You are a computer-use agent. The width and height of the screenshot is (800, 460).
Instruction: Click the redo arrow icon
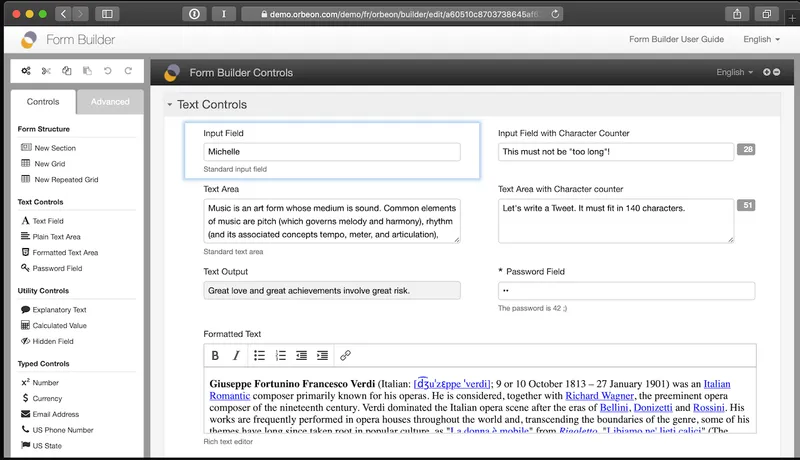click(128, 71)
